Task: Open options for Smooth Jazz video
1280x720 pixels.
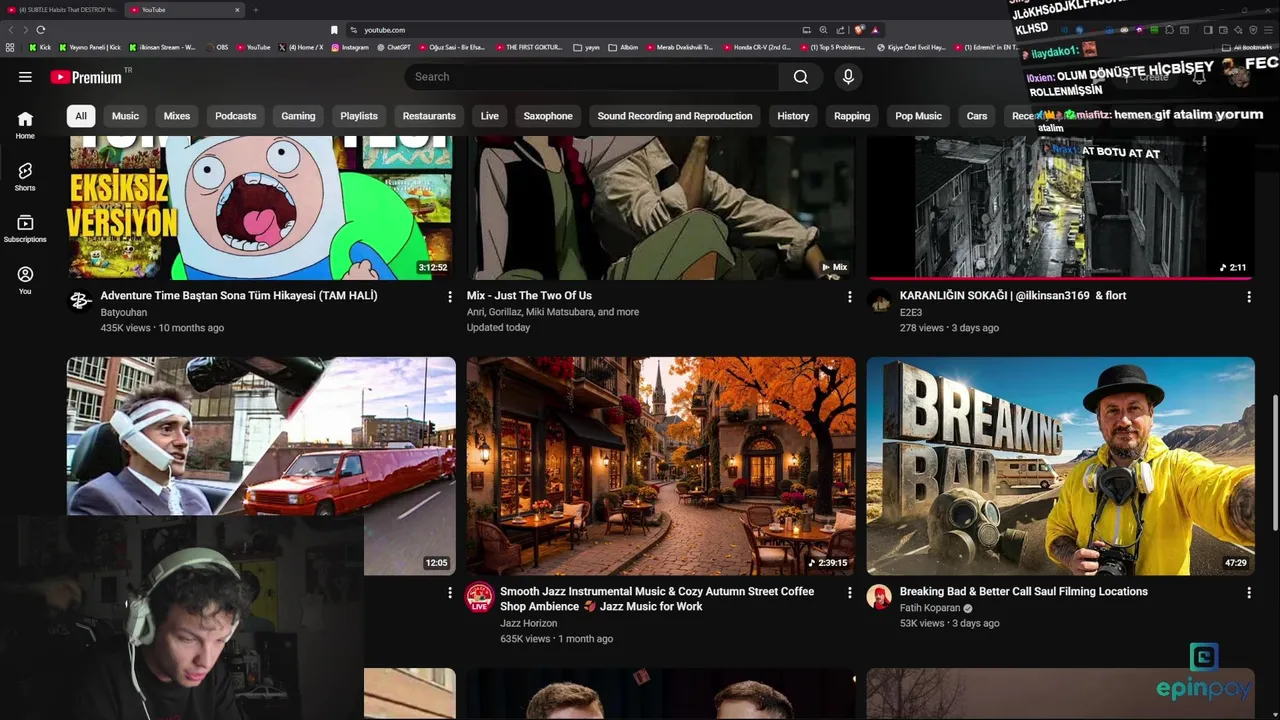Action: coord(849,593)
